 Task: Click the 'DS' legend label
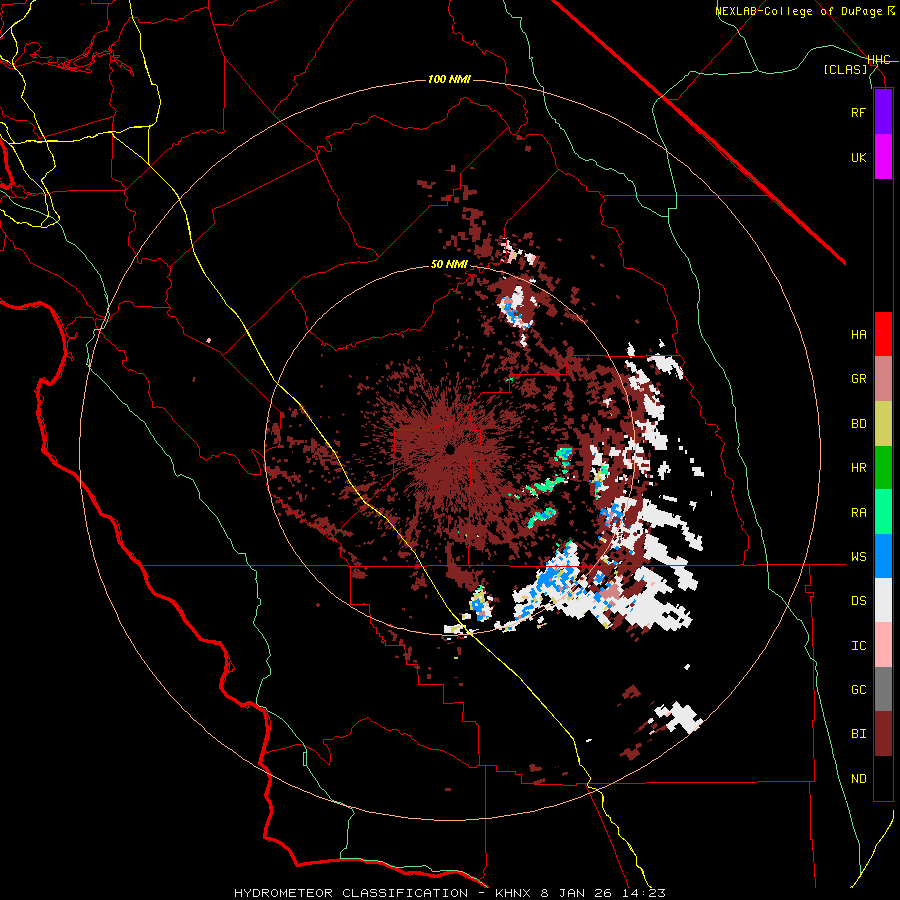[858, 601]
